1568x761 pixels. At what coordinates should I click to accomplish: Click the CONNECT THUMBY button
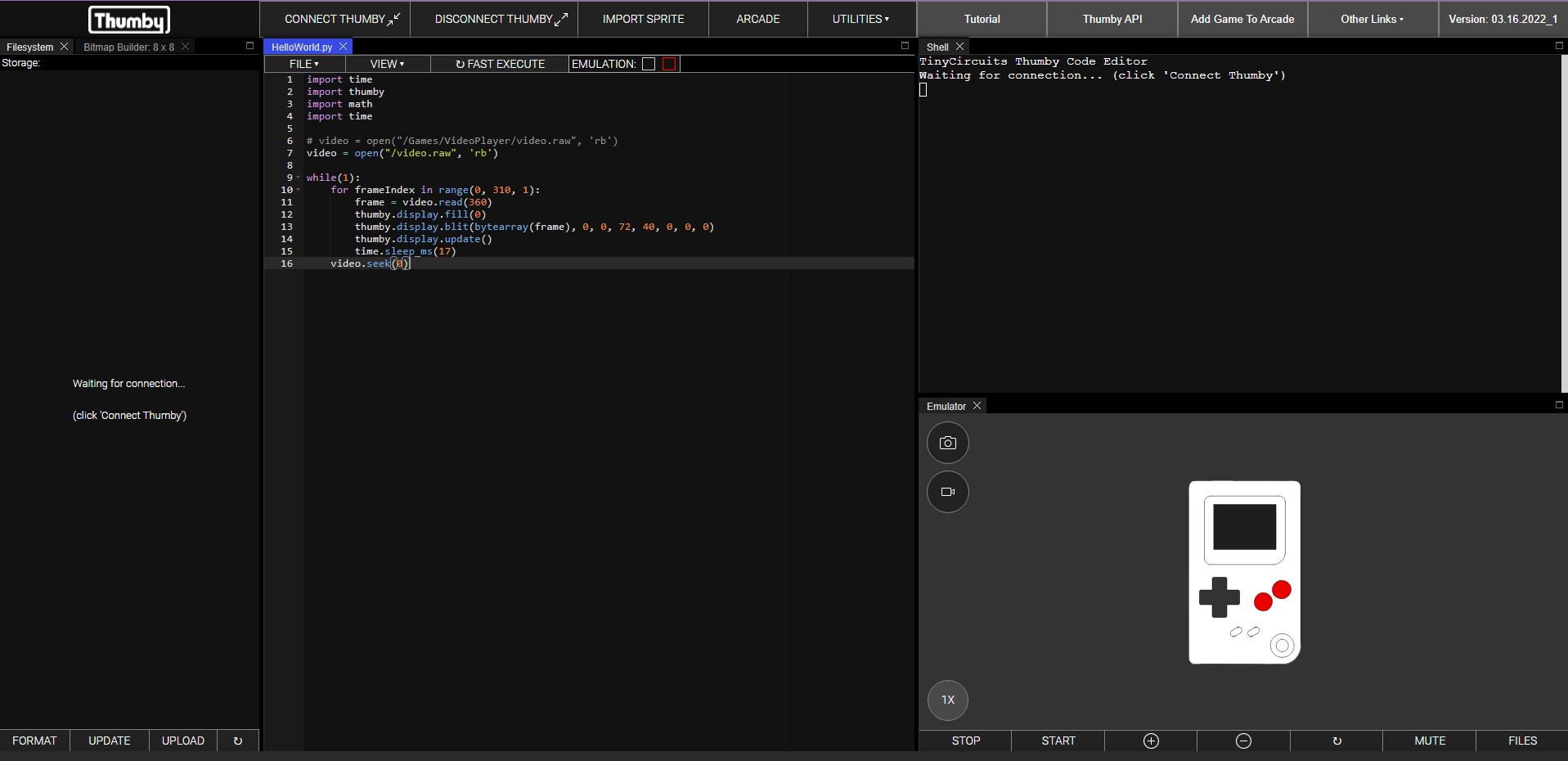click(342, 19)
